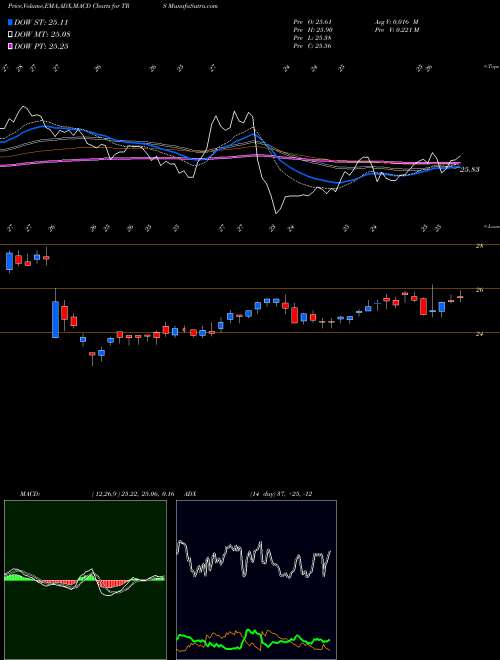Image resolution: width=500 pixels, height=660 pixels.
Task: Click the MunafaSutra.com title text
Action: 192,6
